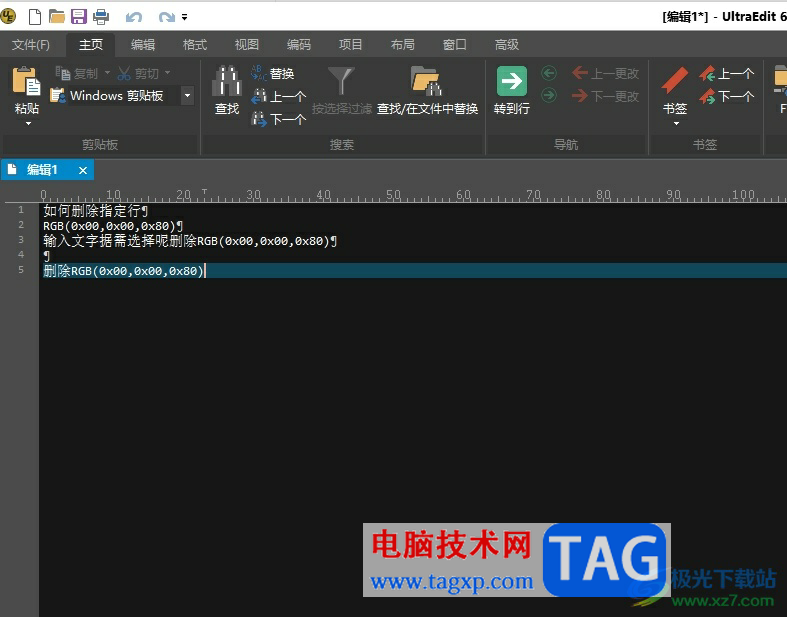Image resolution: width=787 pixels, height=617 pixels.
Task: Open a file with the folder icon
Action: (x=57, y=17)
